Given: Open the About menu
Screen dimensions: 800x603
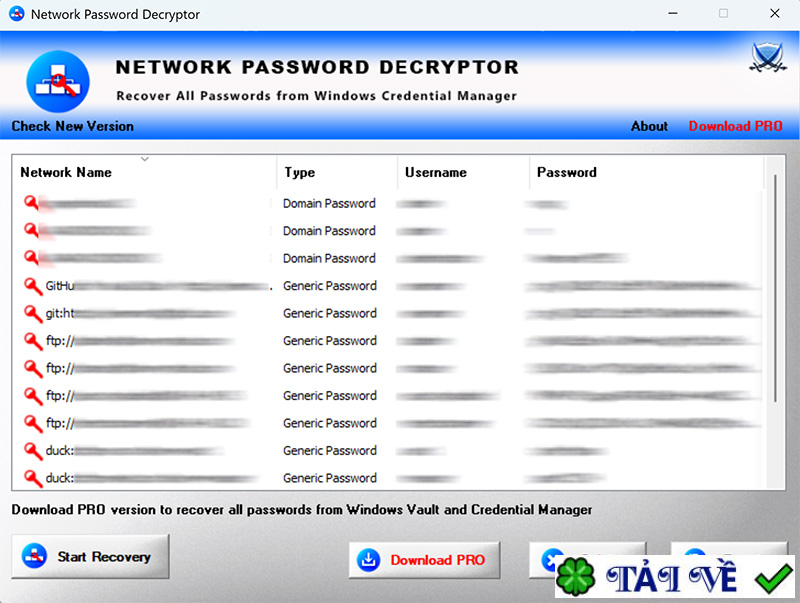Looking at the screenshot, I should (x=649, y=127).
